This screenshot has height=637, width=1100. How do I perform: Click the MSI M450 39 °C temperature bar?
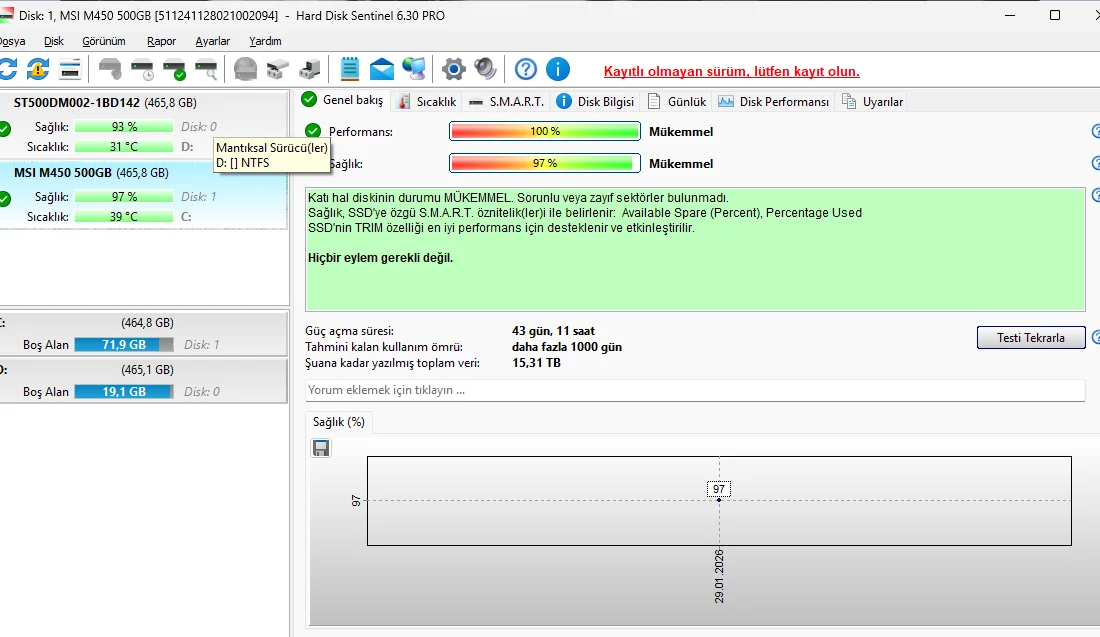tap(123, 217)
